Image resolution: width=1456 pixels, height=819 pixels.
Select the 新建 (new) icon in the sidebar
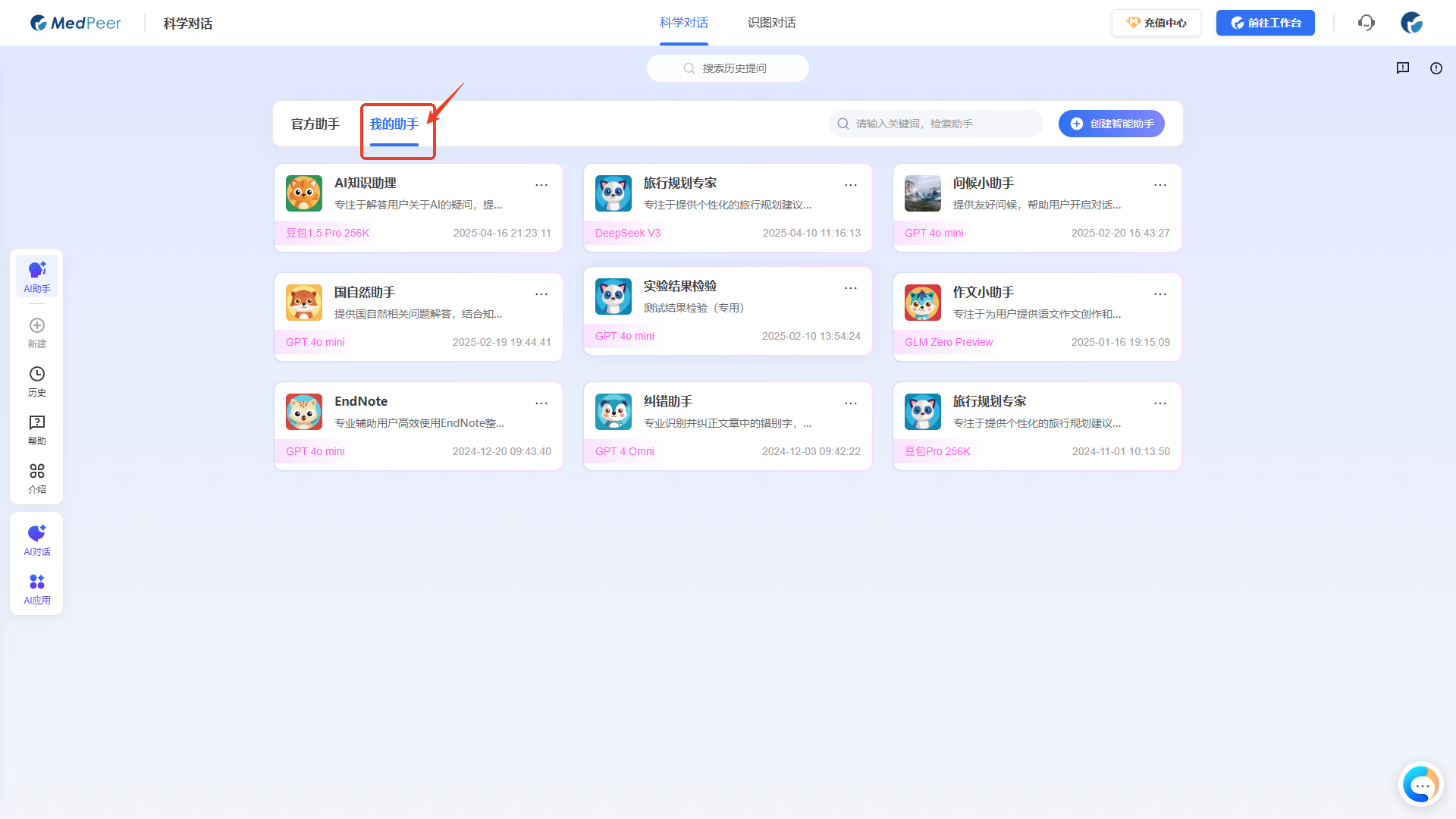(36, 334)
